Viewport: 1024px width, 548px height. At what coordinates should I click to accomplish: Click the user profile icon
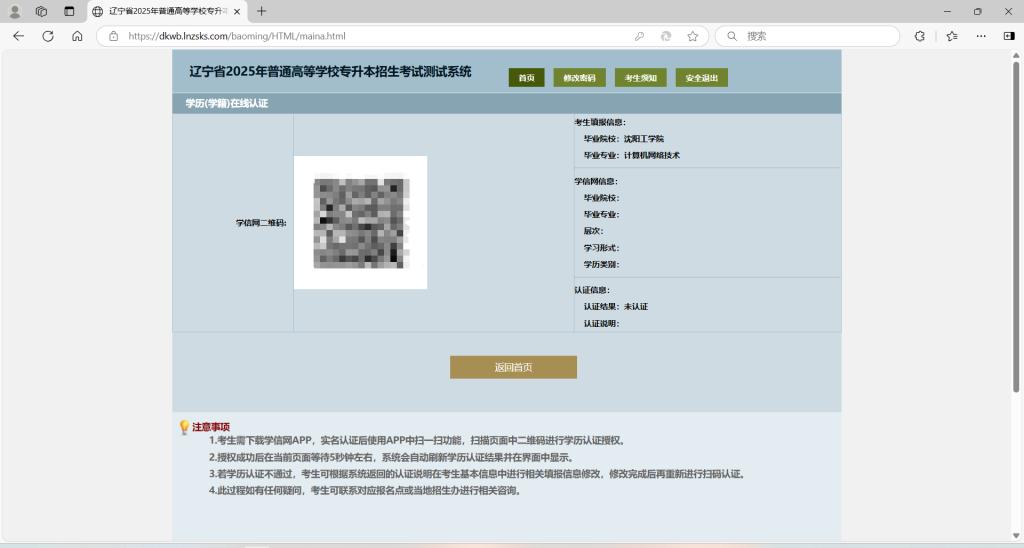[x=15, y=11]
